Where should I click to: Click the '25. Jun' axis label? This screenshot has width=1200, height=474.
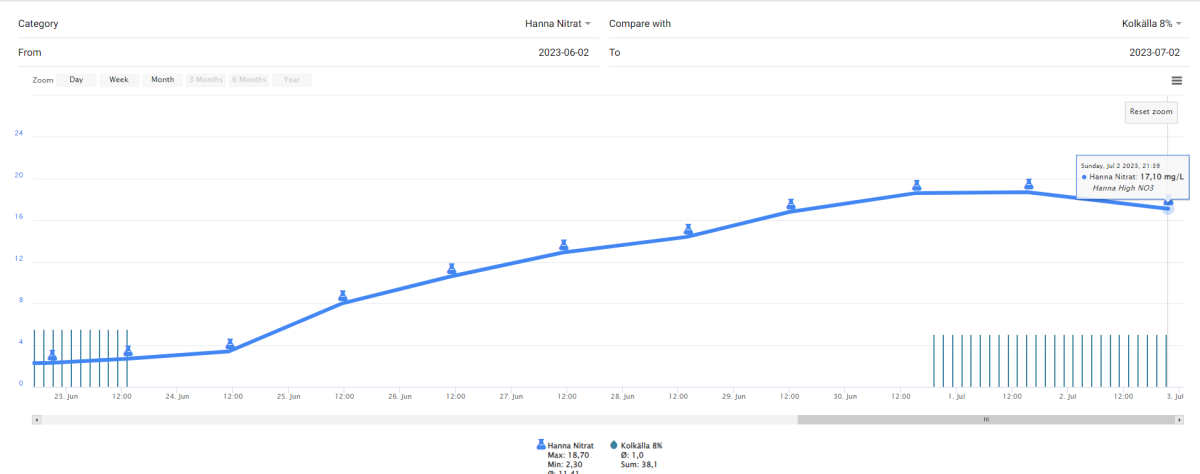[x=288, y=397]
